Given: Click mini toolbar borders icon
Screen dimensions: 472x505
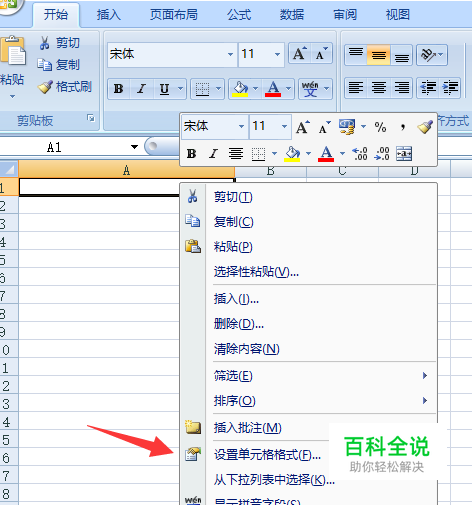Looking at the screenshot, I should point(258,154).
